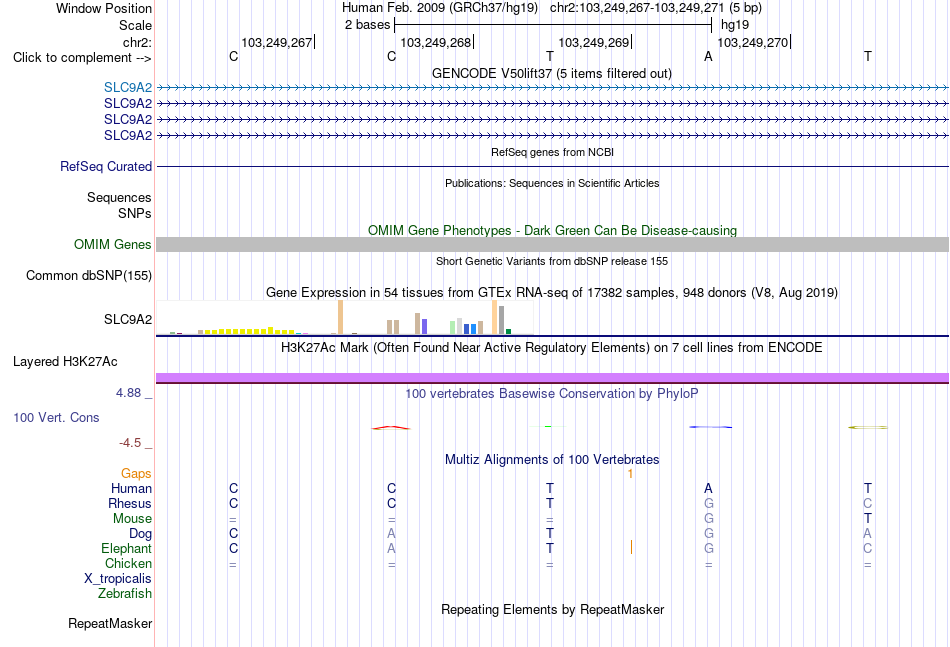
Task: Click the RepeatMasker track label
Action: click(110, 623)
